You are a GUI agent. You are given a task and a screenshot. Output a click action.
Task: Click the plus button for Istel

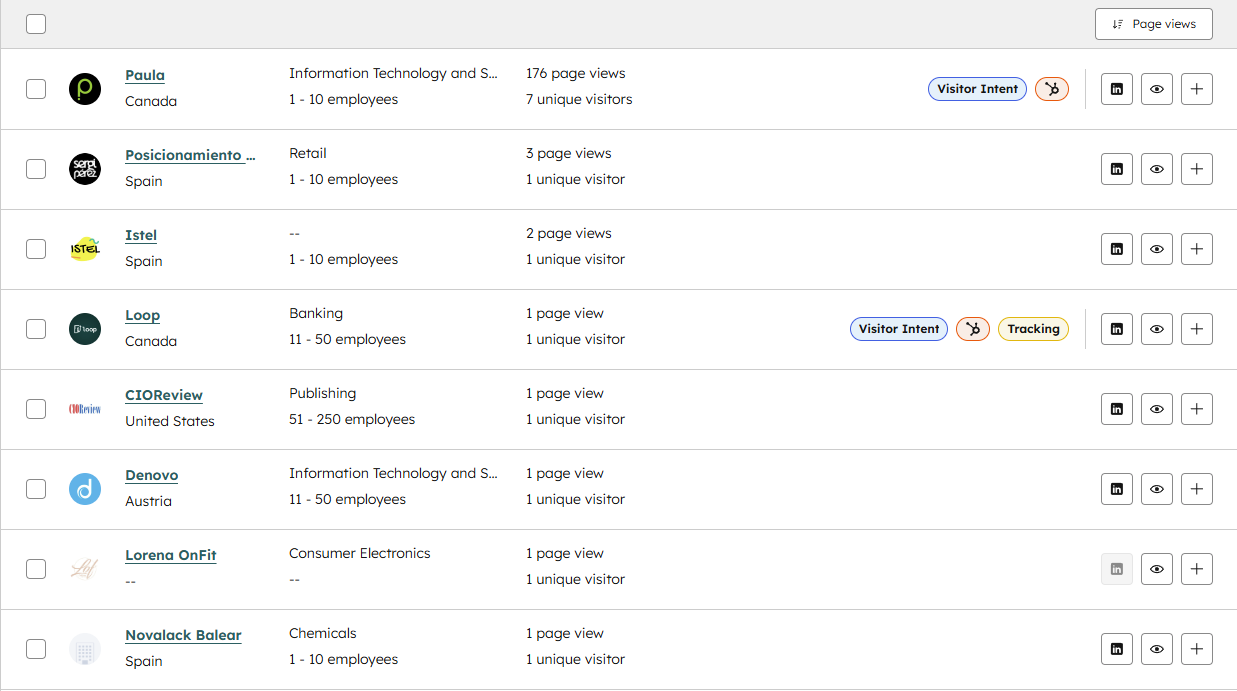pos(1197,249)
